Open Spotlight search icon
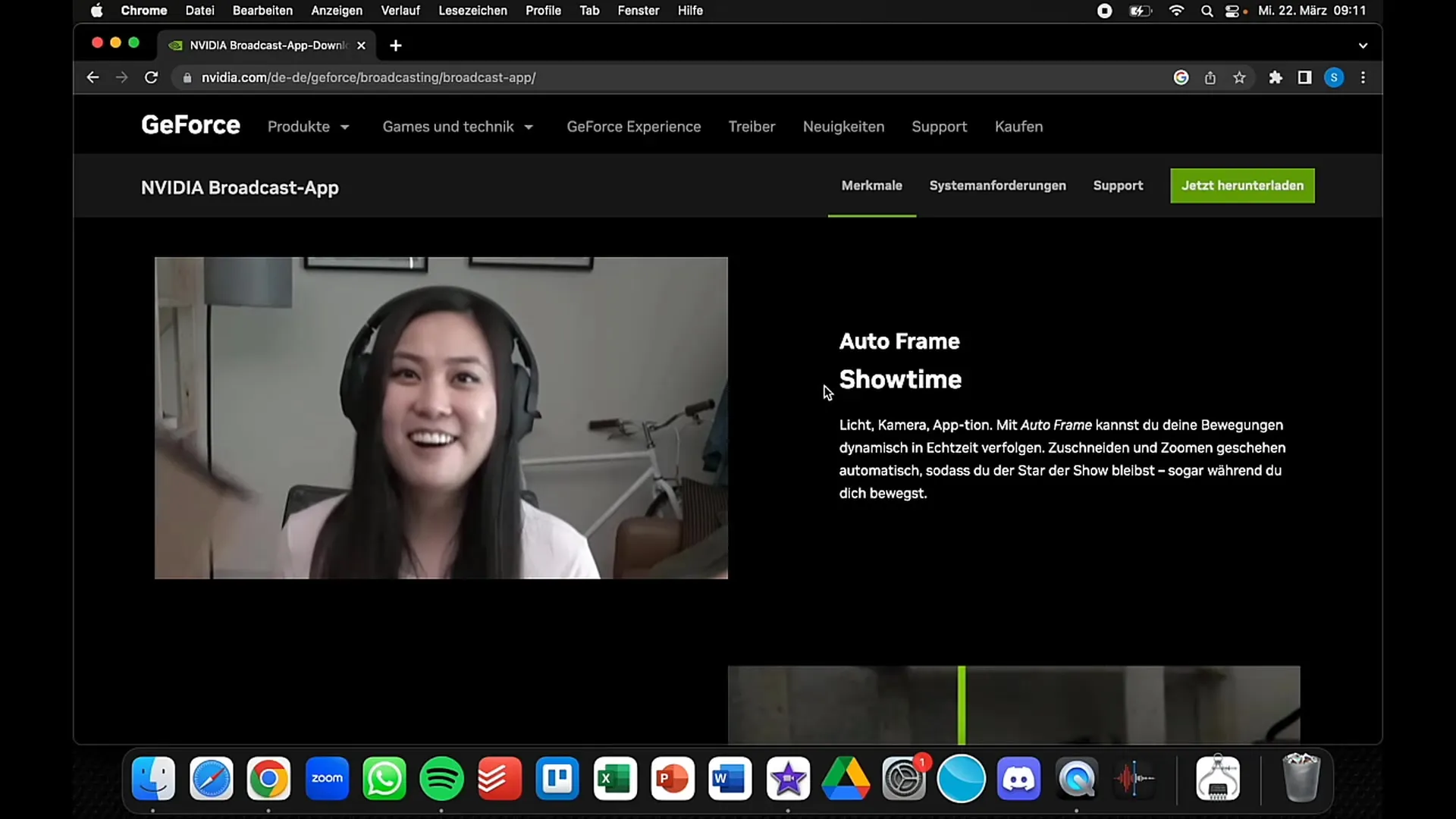The width and height of the screenshot is (1456, 819). coord(1207,11)
